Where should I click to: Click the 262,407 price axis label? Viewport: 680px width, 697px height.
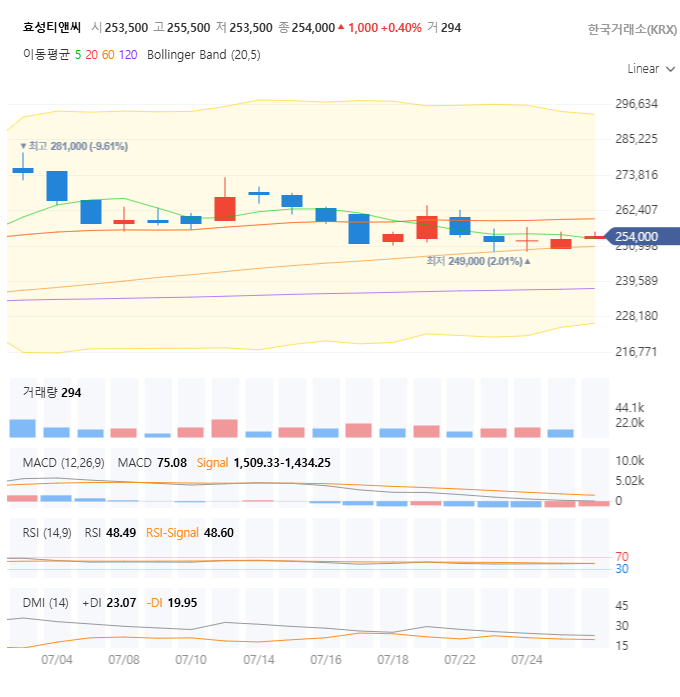coord(636,210)
